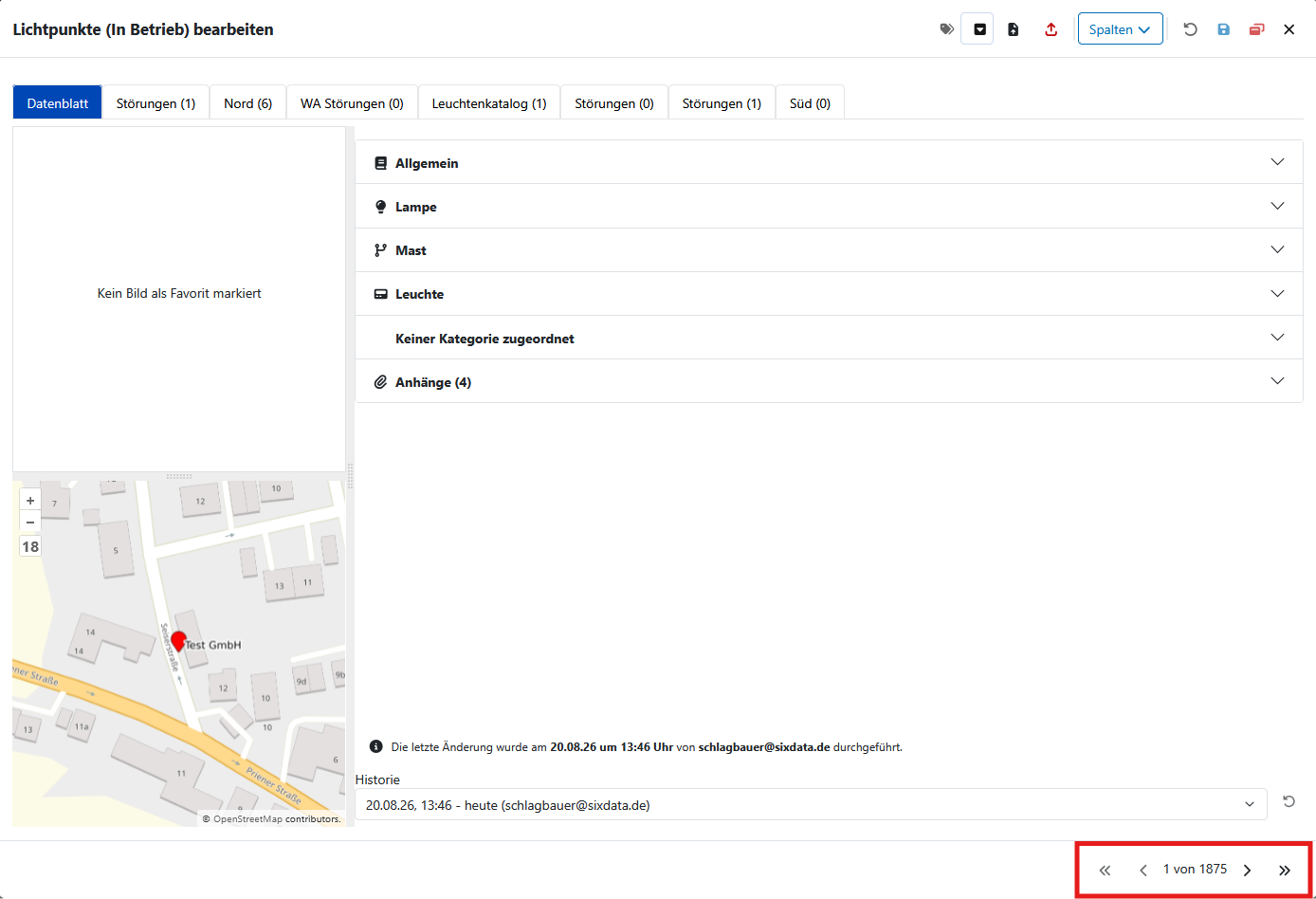Click the reset icon beside Historie
Screen dimensions: 1316x899
click(x=1289, y=801)
